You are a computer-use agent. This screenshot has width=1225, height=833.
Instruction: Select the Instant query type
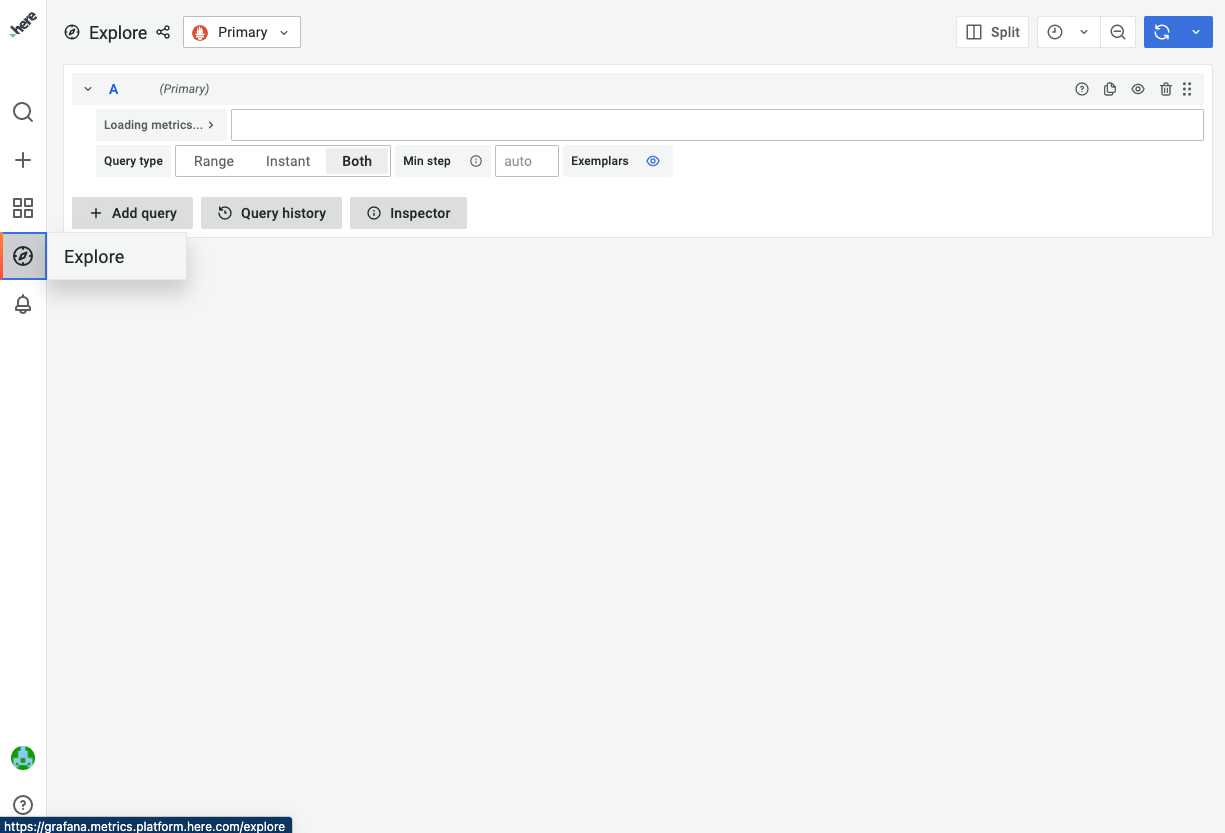(x=288, y=161)
